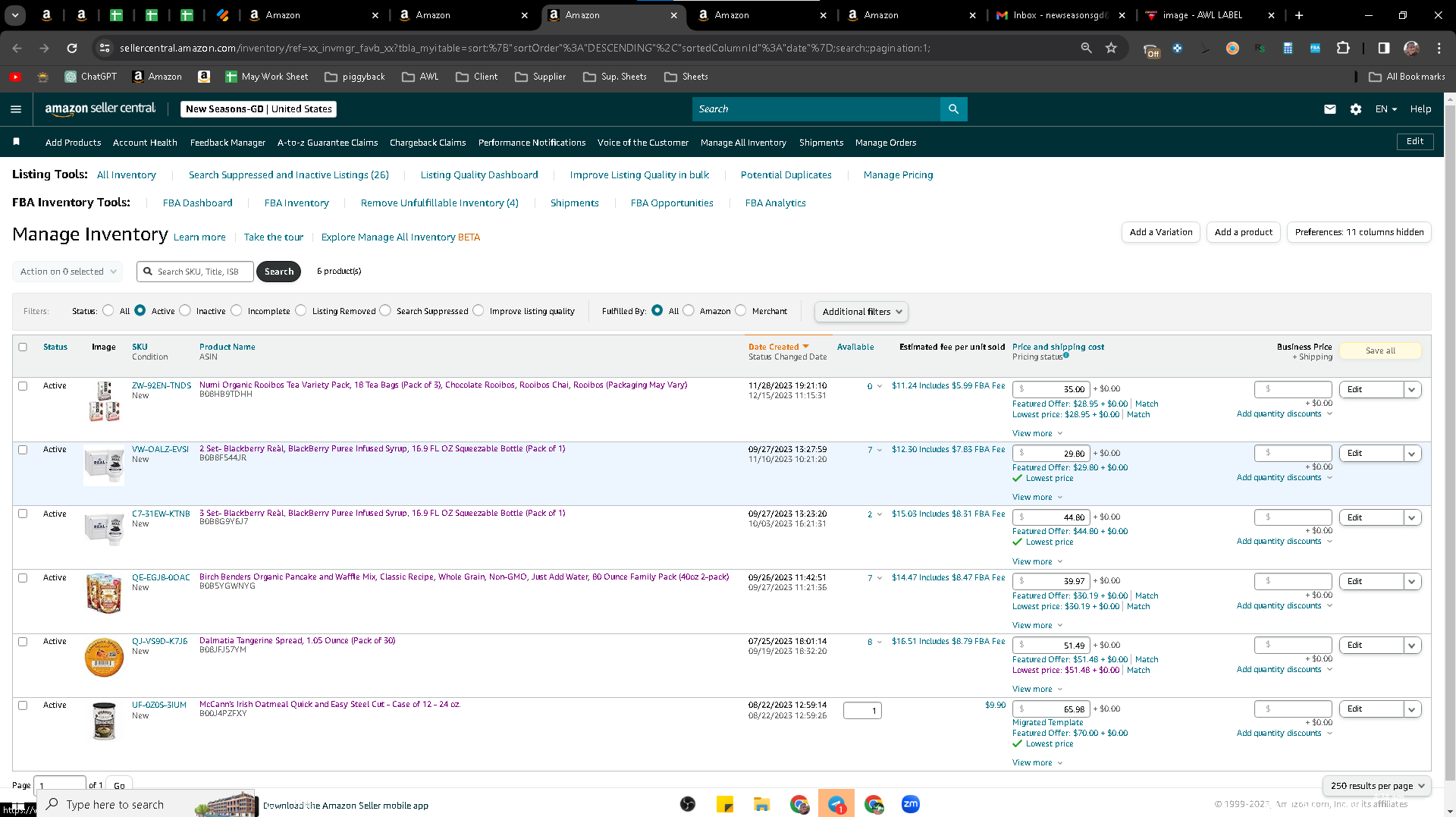Choose Amazon under Fulfilled By

(x=689, y=310)
